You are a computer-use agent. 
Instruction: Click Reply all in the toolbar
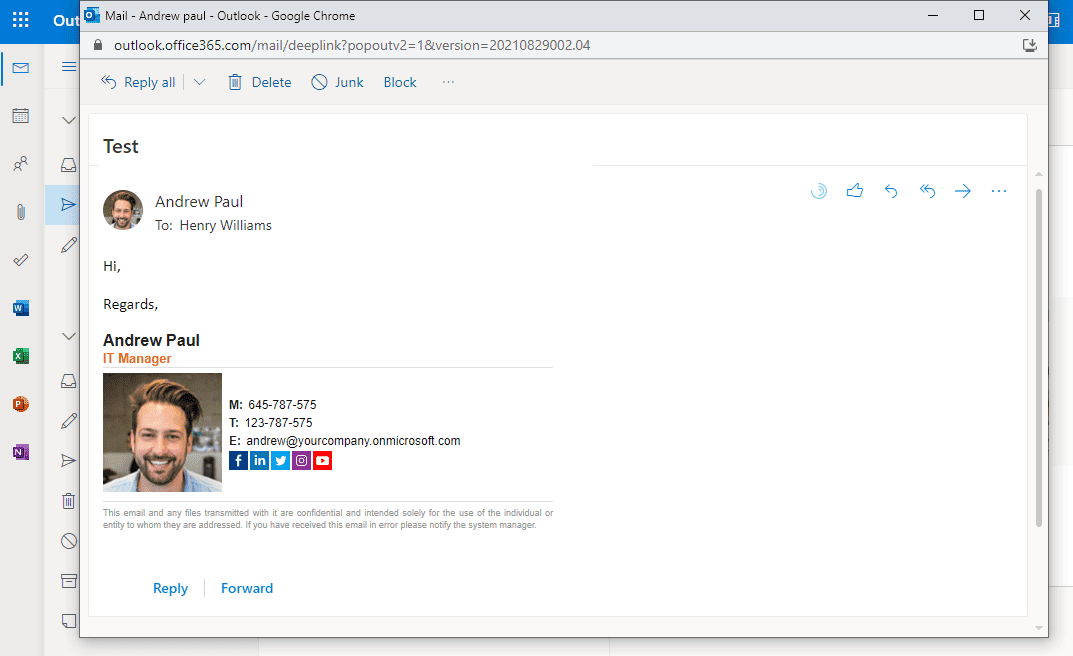click(x=138, y=82)
